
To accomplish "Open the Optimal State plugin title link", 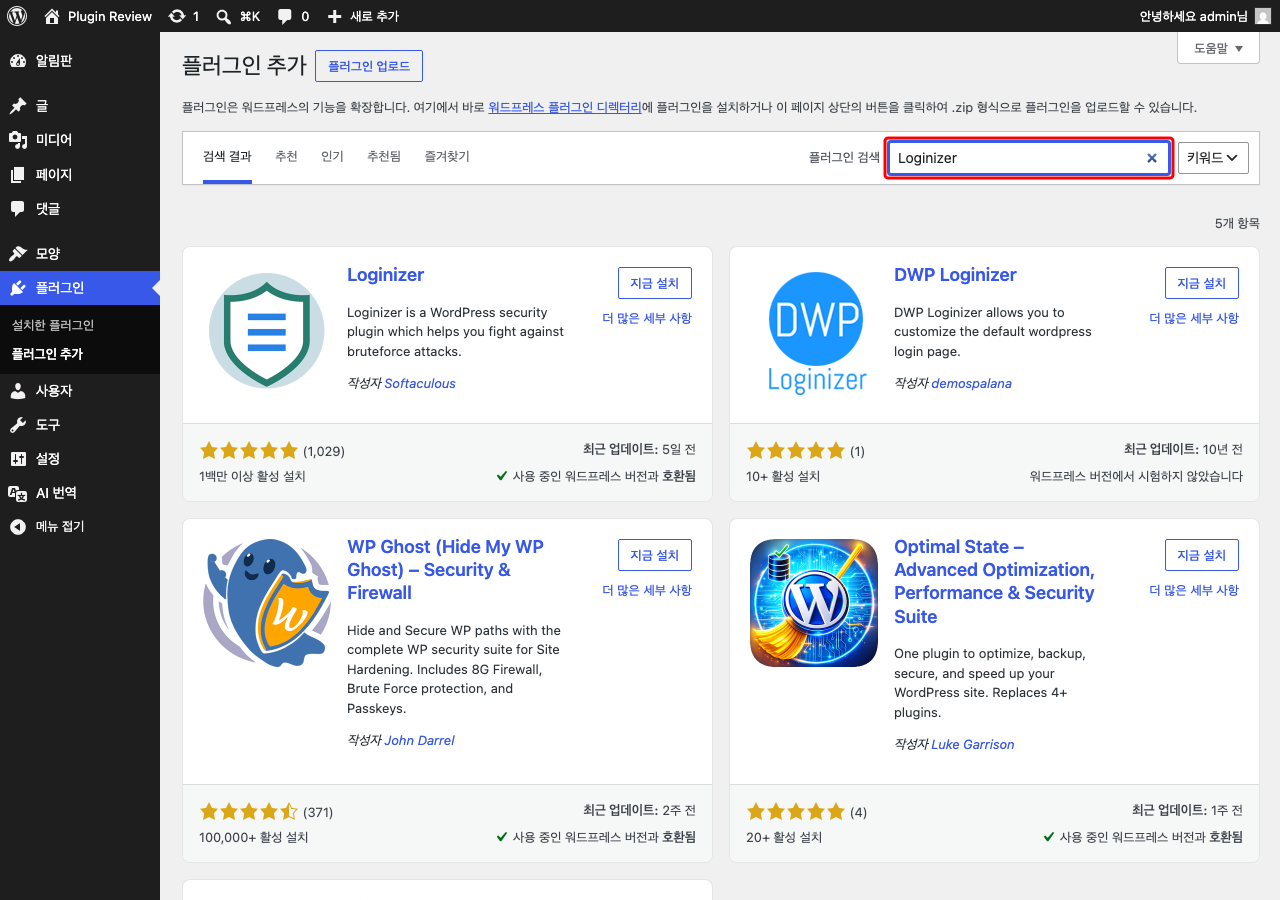I will coord(994,582).
